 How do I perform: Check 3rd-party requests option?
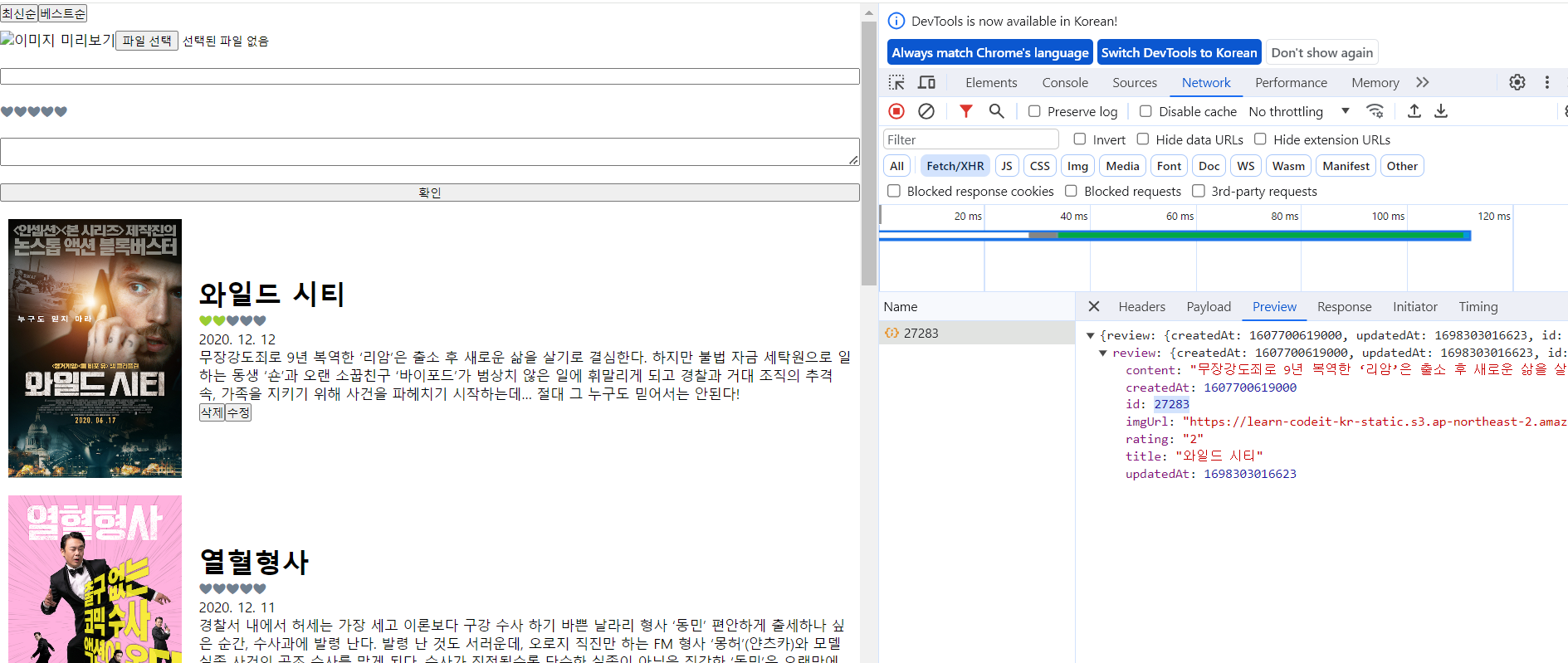(1199, 191)
